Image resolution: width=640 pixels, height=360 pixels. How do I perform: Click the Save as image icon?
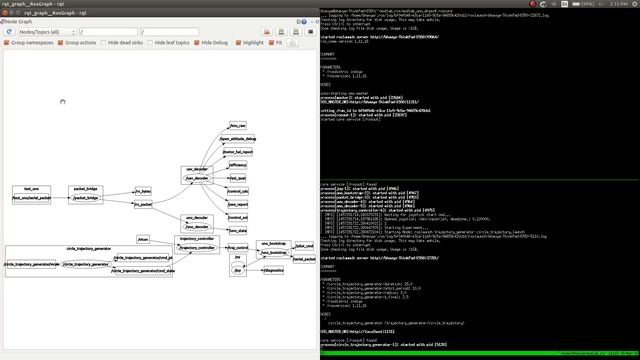pos(296,32)
